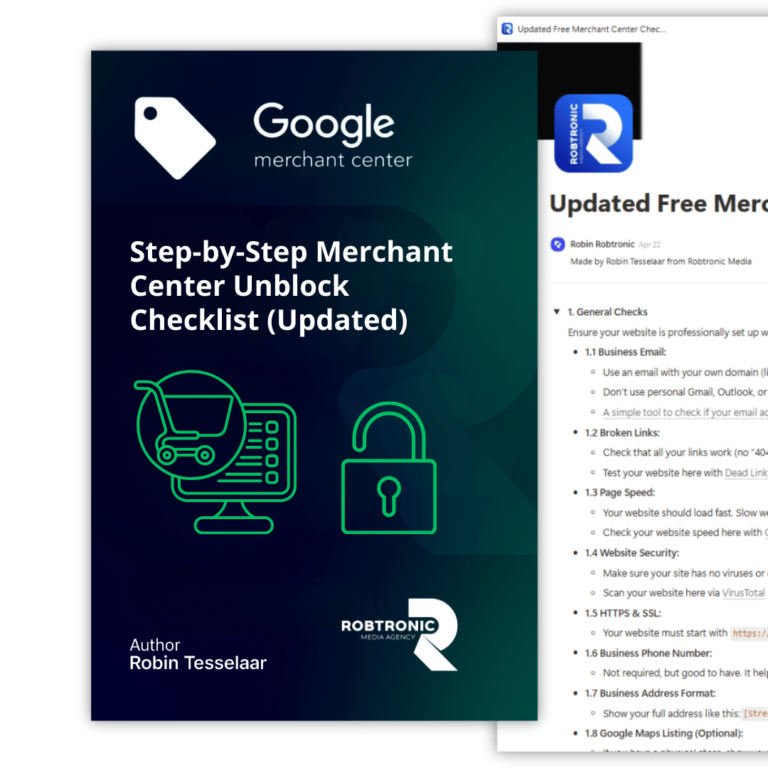The height and width of the screenshot is (768, 768).
Task: Click the Google Merchant Center price tag icon
Action: 175,137
